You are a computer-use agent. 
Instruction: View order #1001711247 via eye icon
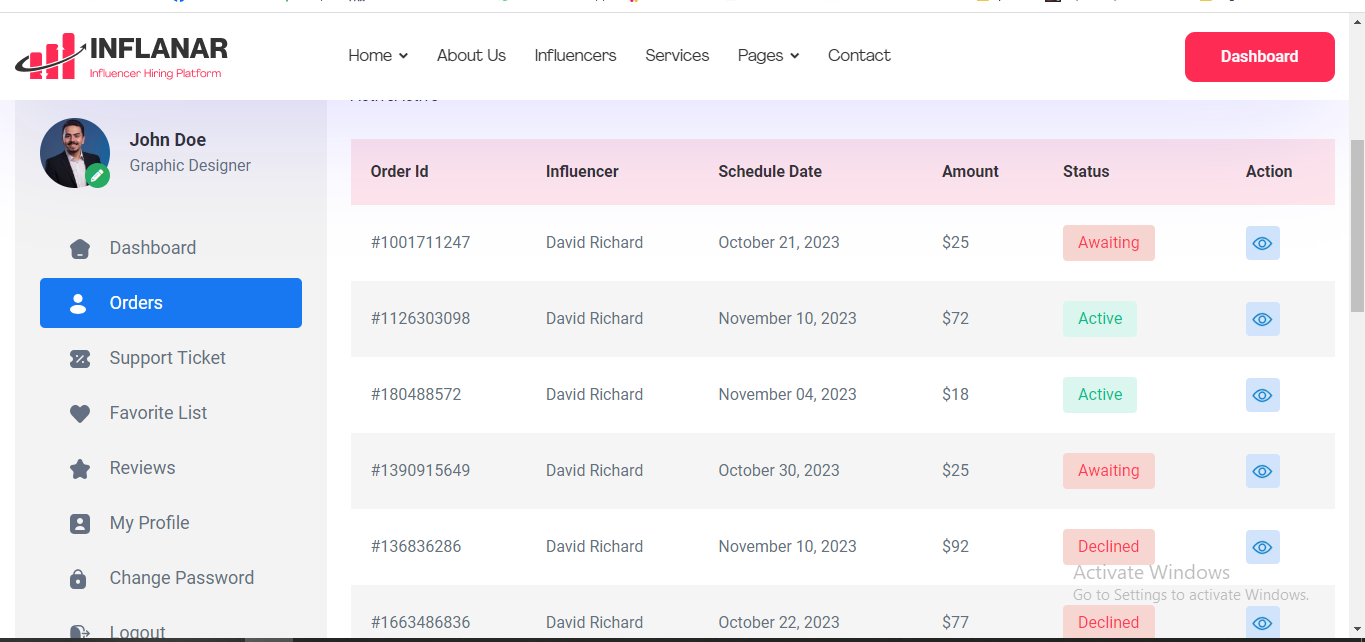(x=1262, y=243)
